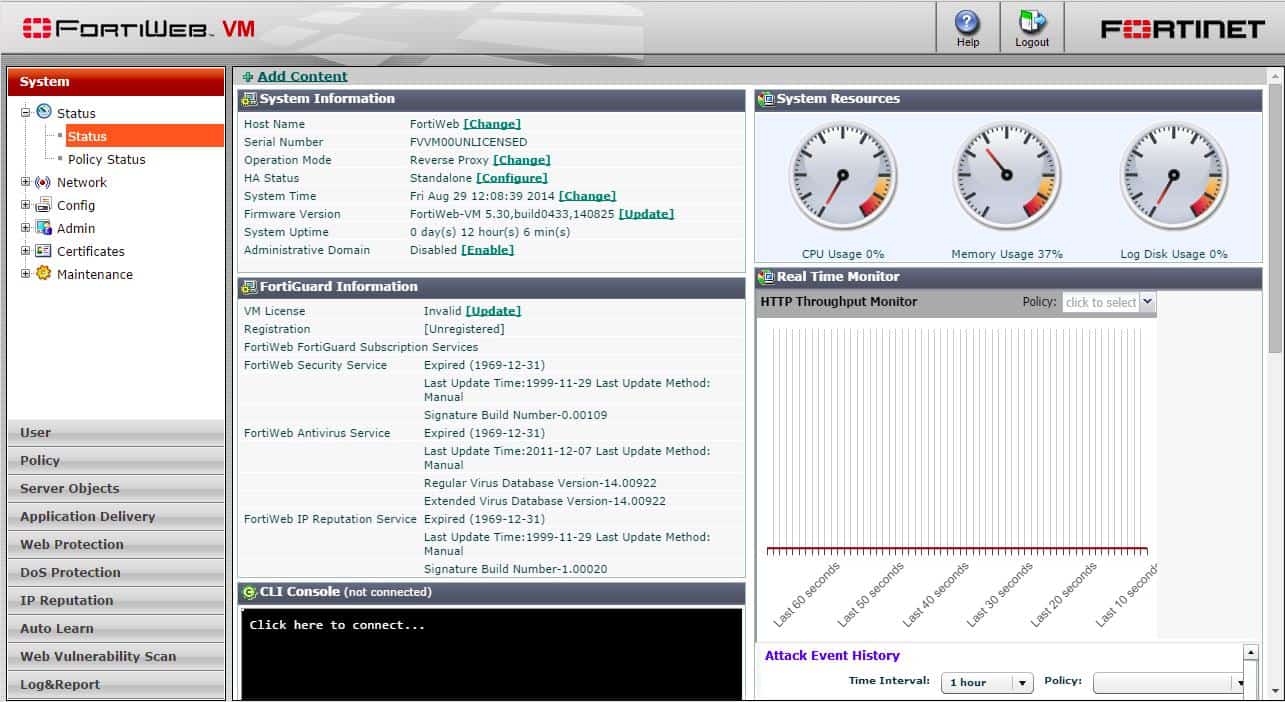Viewport: 1285px width, 702px height.
Task: Open the User menu section
Action: click(x=116, y=433)
